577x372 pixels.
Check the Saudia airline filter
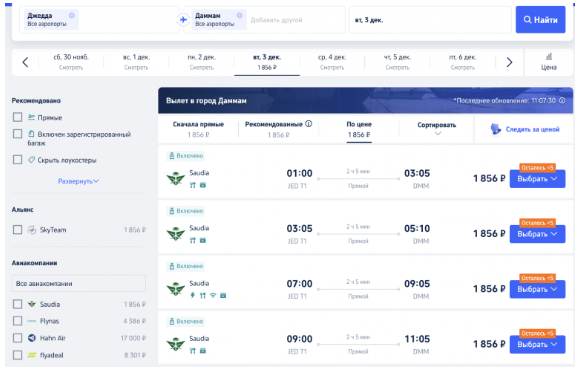tap(17, 304)
